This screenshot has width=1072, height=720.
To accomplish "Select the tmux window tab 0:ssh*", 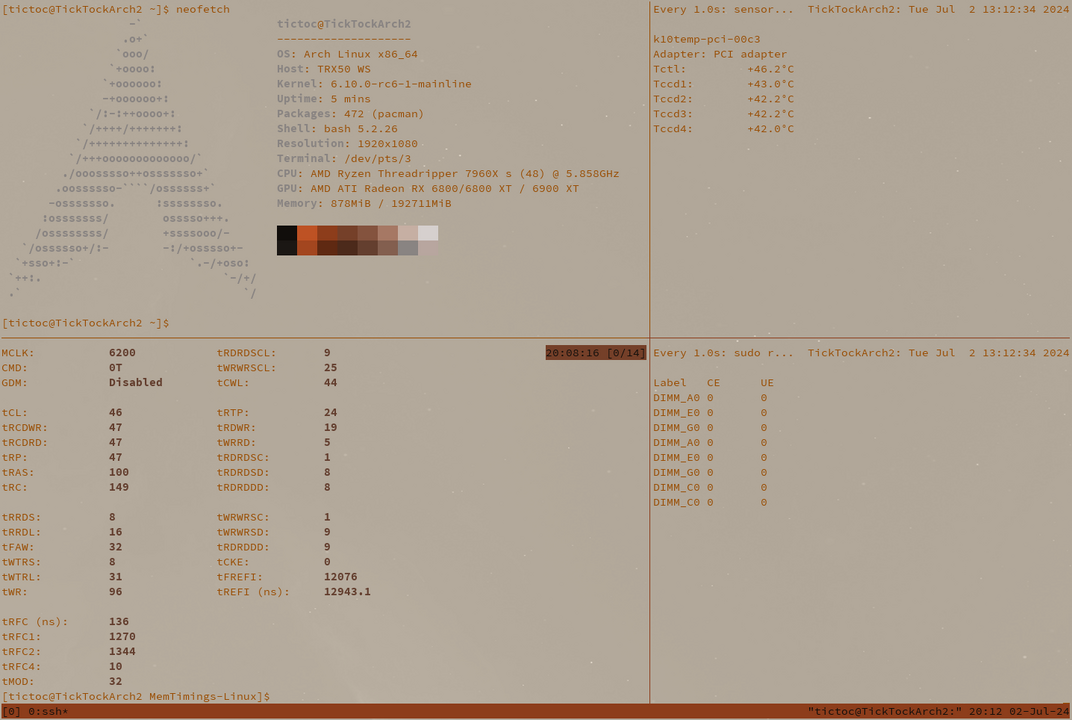I will (48, 711).
